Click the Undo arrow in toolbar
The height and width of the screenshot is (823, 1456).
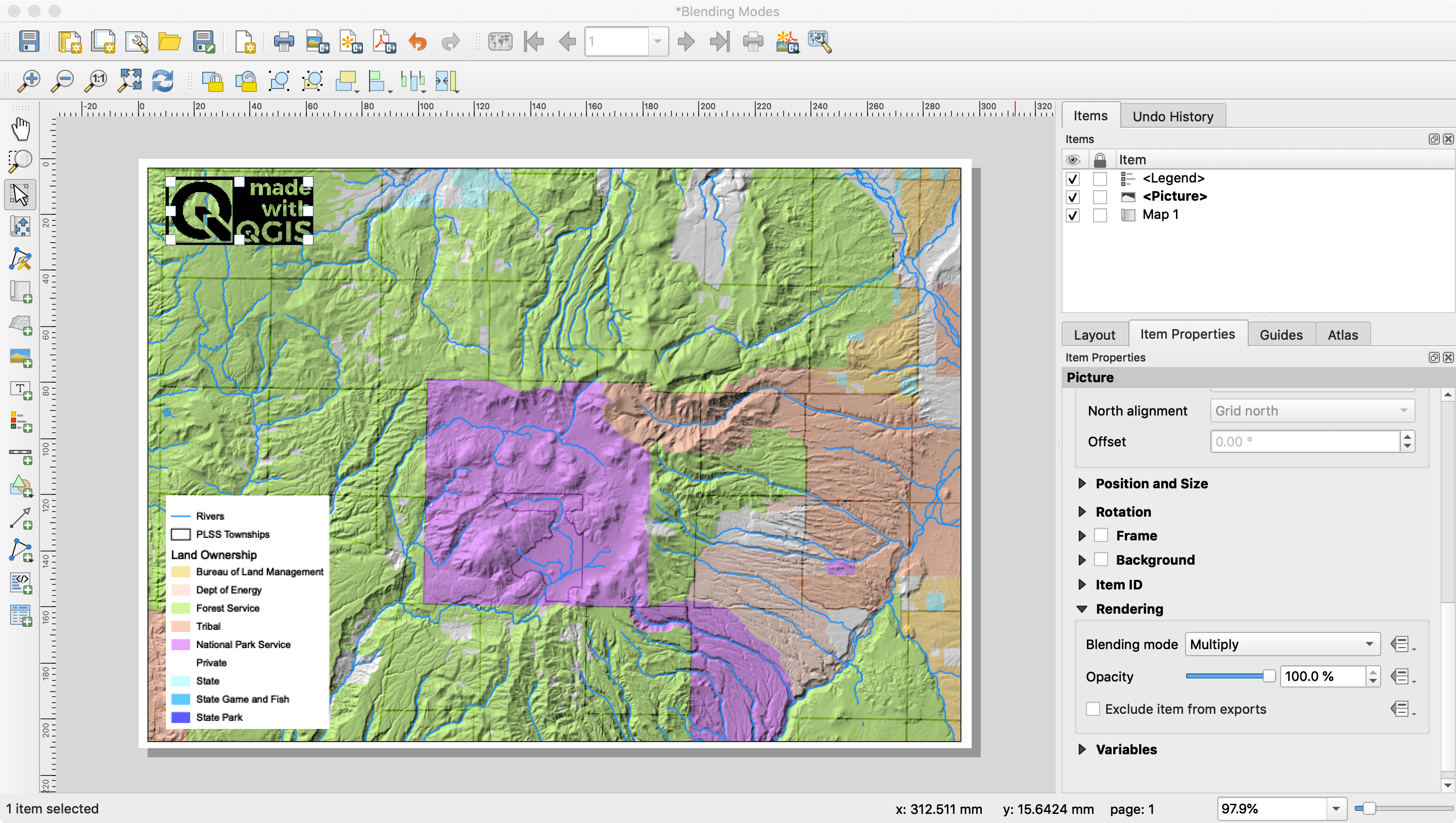tap(418, 42)
